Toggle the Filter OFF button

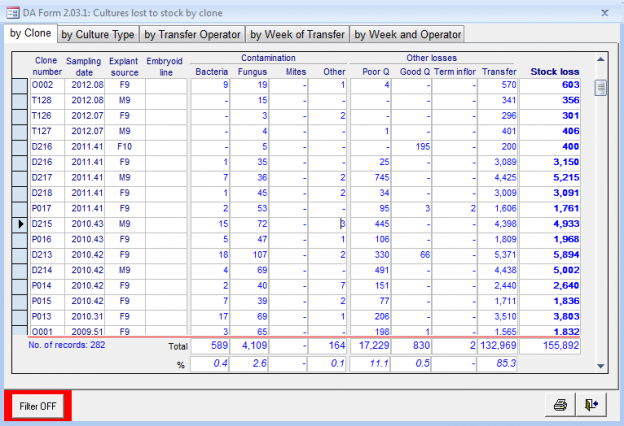[38, 405]
